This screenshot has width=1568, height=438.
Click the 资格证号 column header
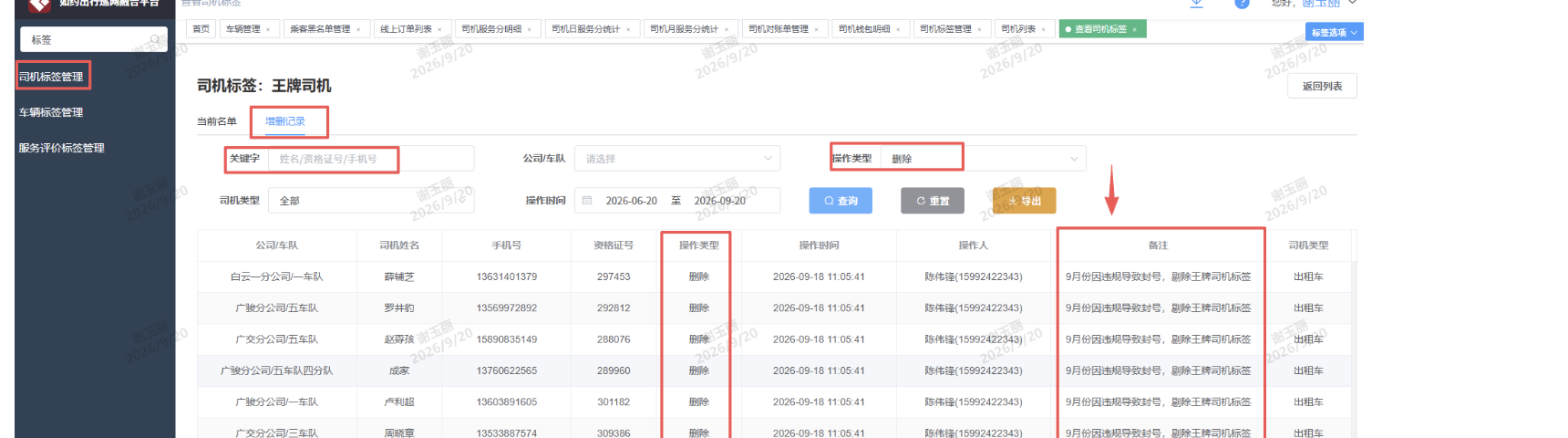pos(614,245)
